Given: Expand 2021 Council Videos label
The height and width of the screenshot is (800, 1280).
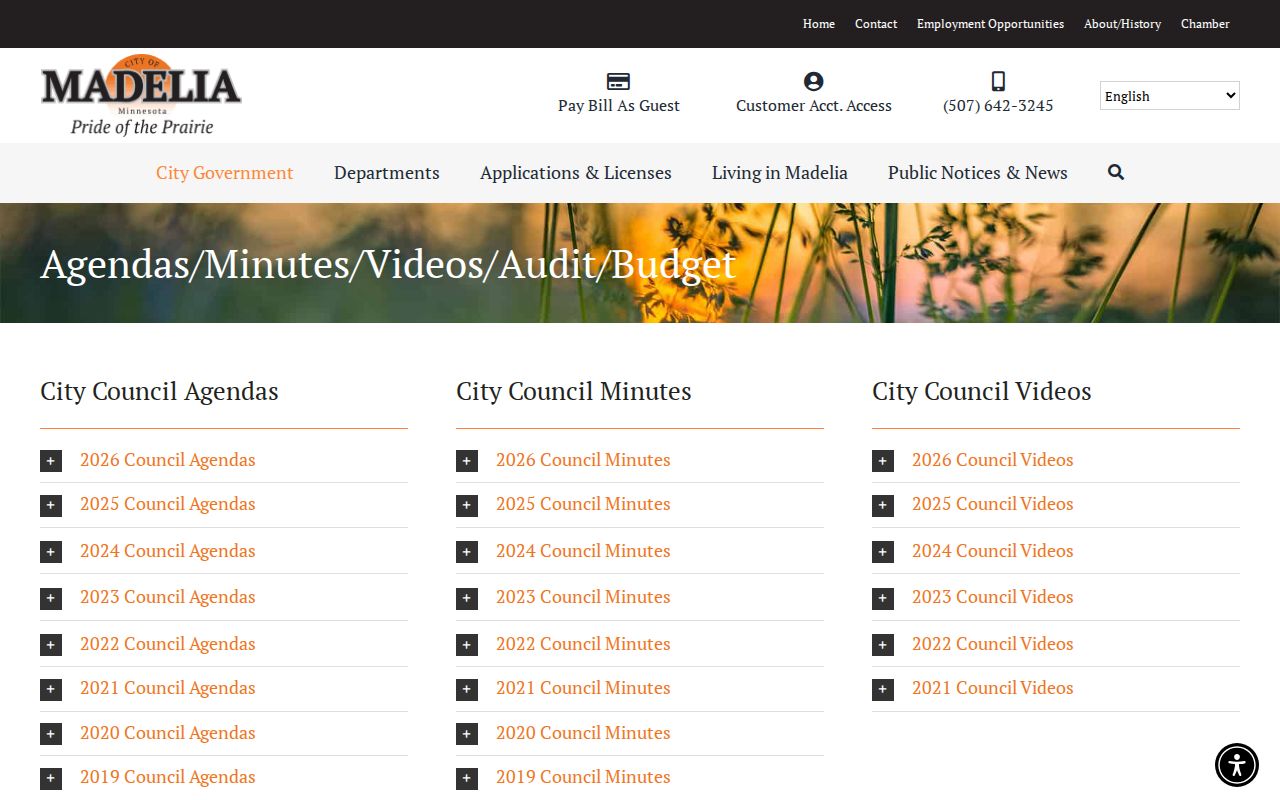Looking at the screenshot, I should (x=992, y=688).
